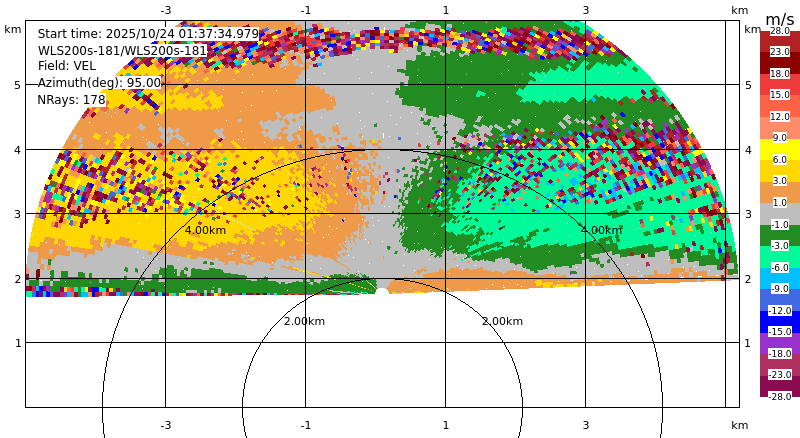This screenshot has height=438, width=800.
Task: Click the -12.0 colorbar tick label
Action: pos(780,310)
